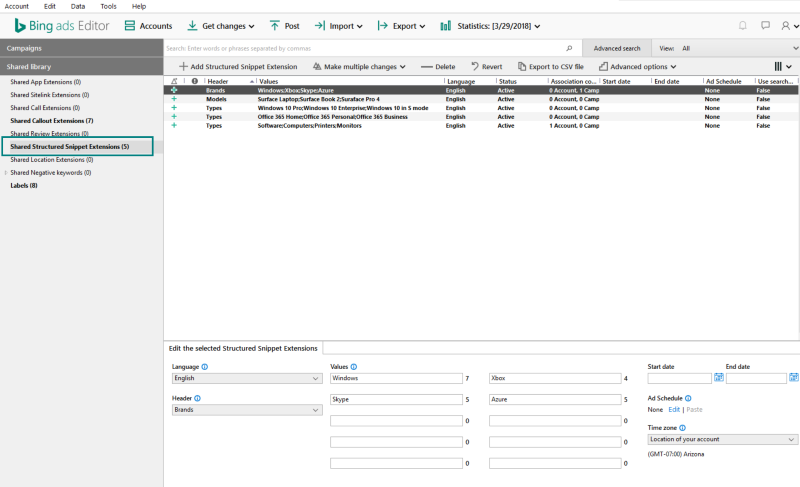Click the feedback chat bubble icon
Viewport: 800px width, 487px height.
pos(765,26)
